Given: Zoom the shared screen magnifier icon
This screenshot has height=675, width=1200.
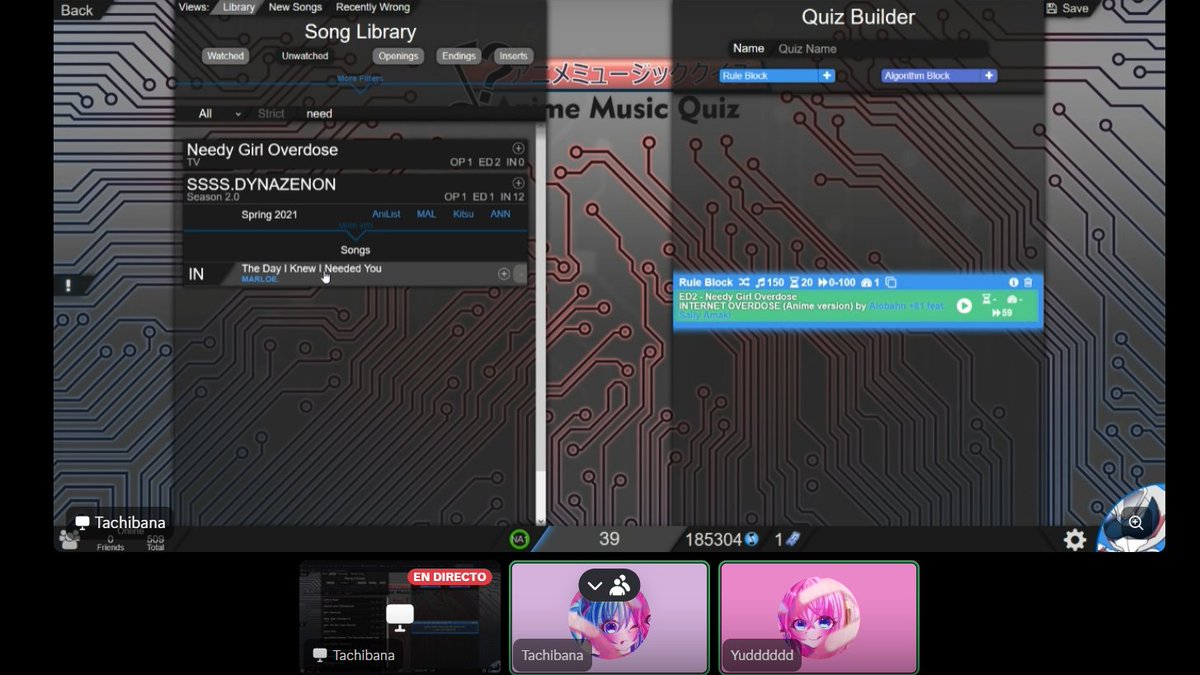Looking at the screenshot, I should tap(1136, 522).
